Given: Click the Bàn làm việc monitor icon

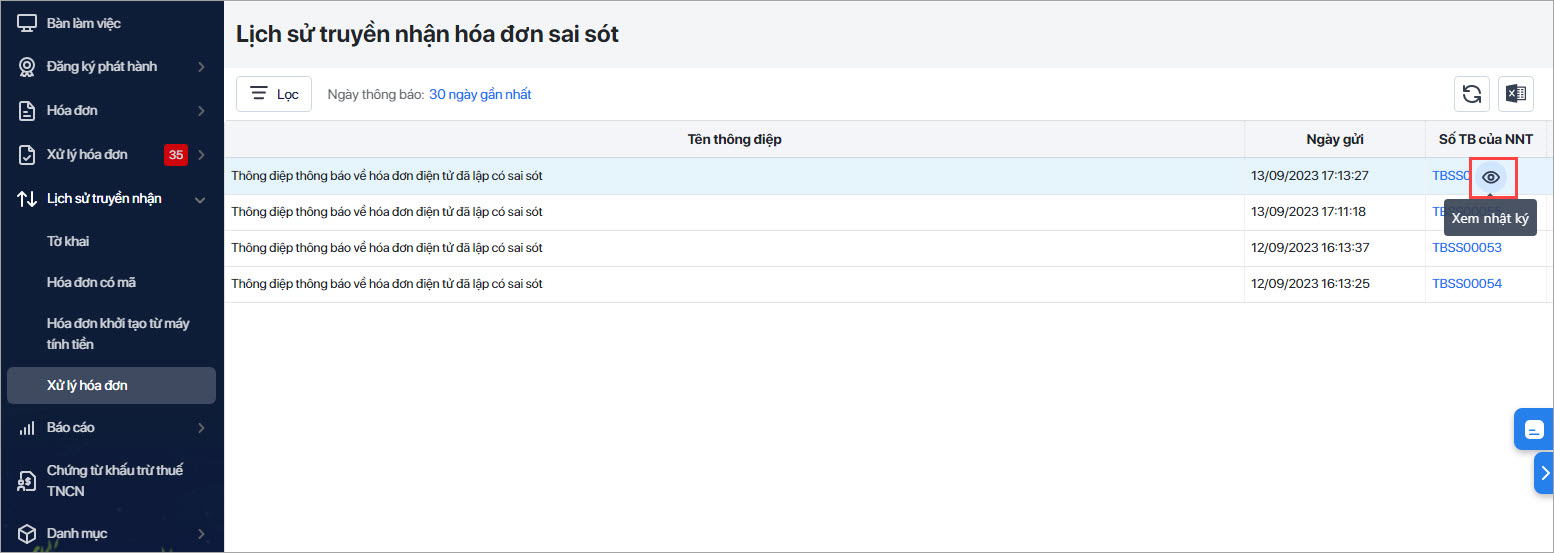Looking at the screenshot, I should (27, 23).
